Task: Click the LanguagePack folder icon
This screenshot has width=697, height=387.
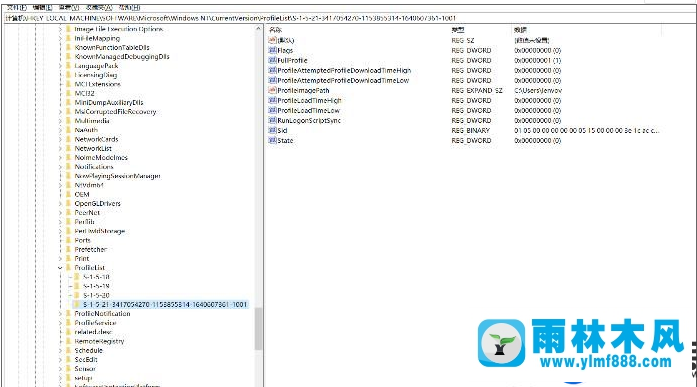Action: pyautogui.click(x=68, y=66)
